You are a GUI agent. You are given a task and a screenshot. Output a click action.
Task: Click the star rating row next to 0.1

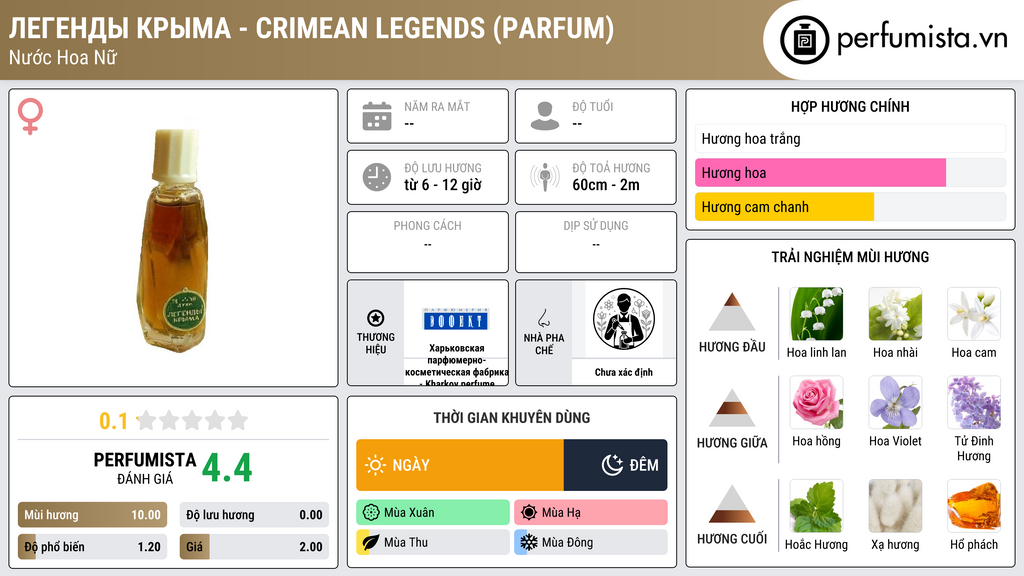[x=192, y=420]
